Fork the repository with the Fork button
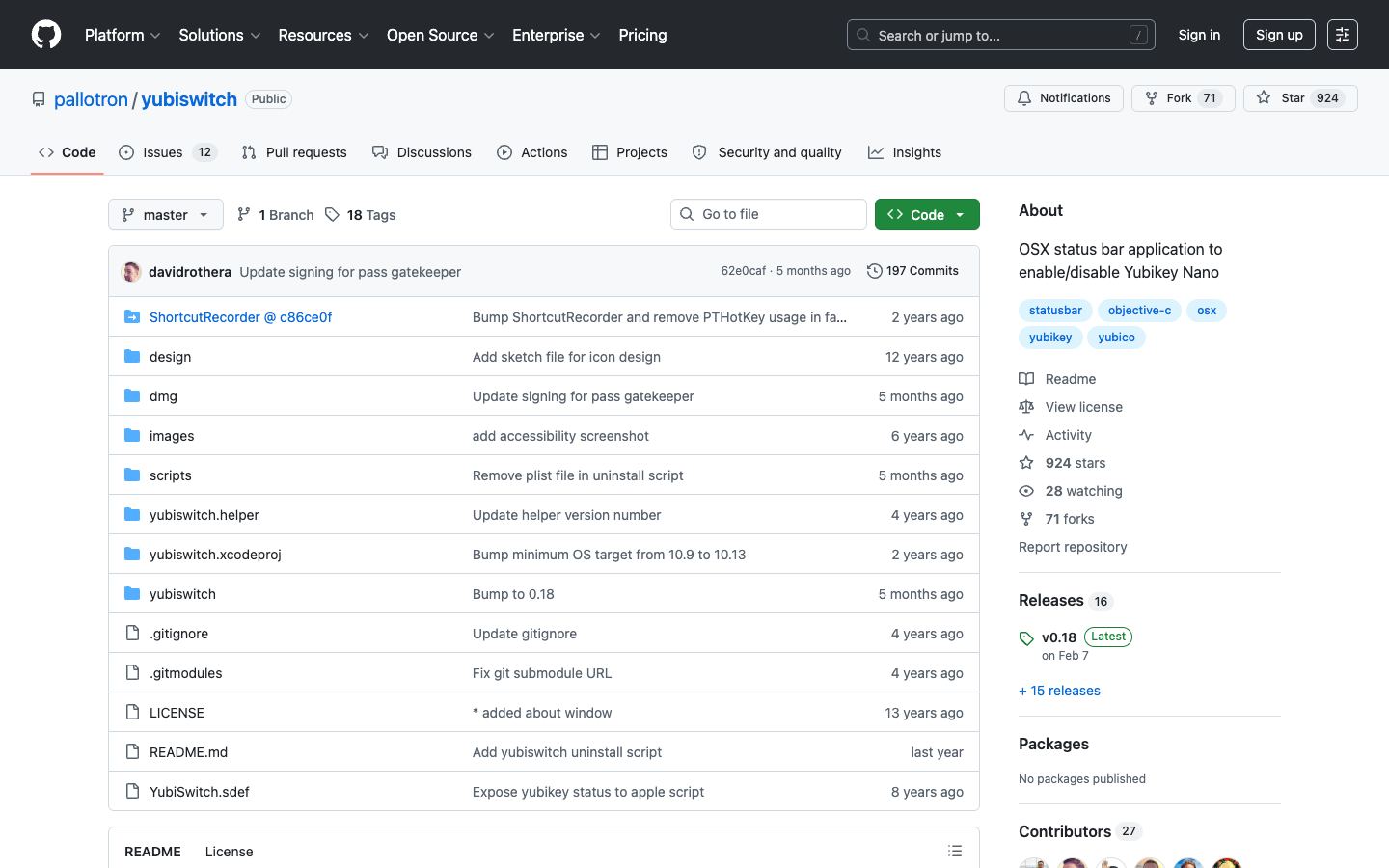 click(1184, 98)
